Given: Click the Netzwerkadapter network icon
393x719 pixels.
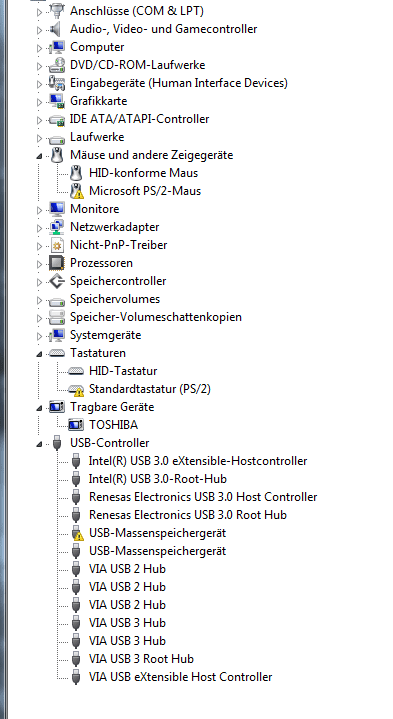Looking at the screenshot, I should click(57, 227).
